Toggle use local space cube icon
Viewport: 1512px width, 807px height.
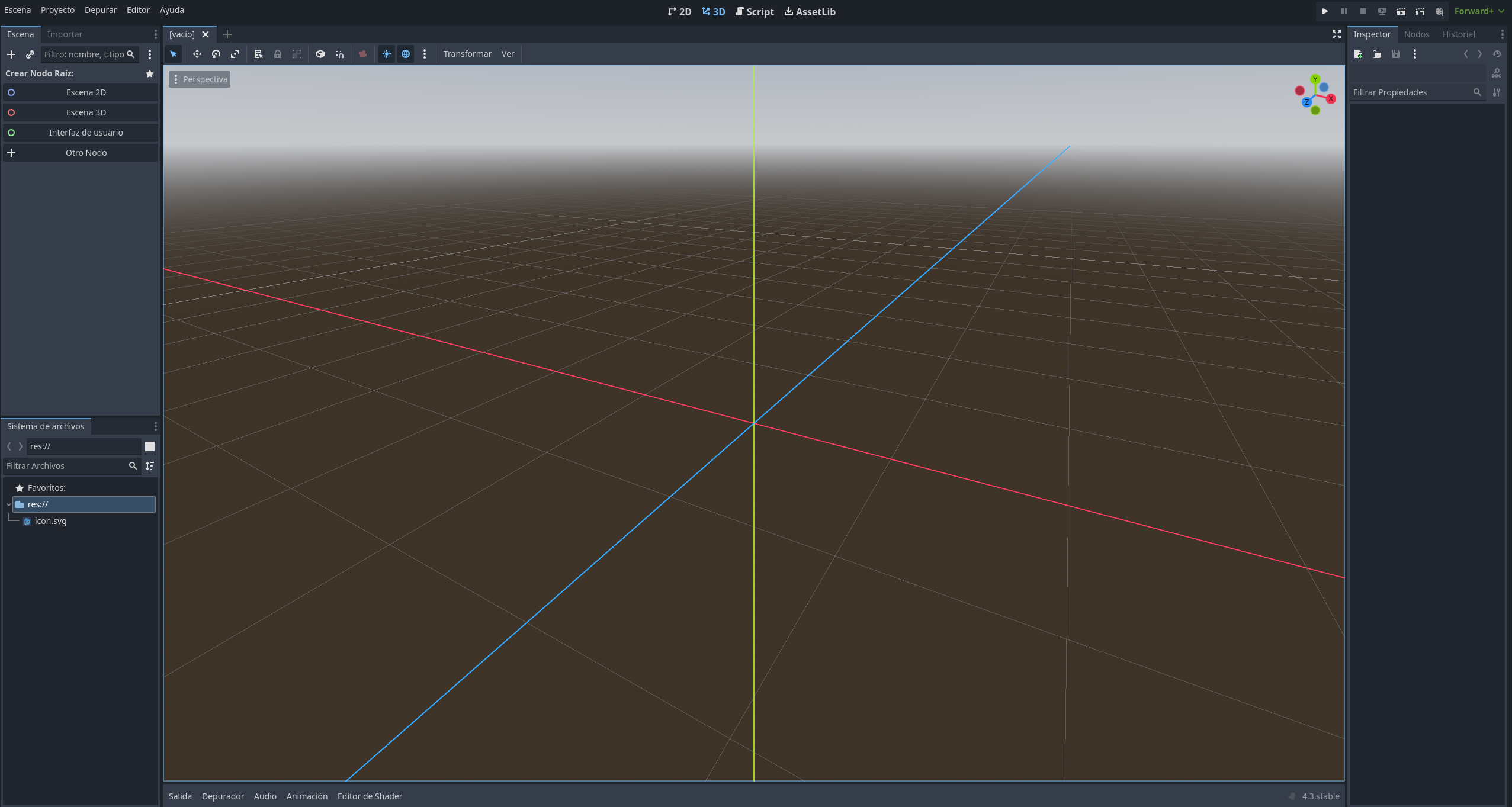point(320,54)
